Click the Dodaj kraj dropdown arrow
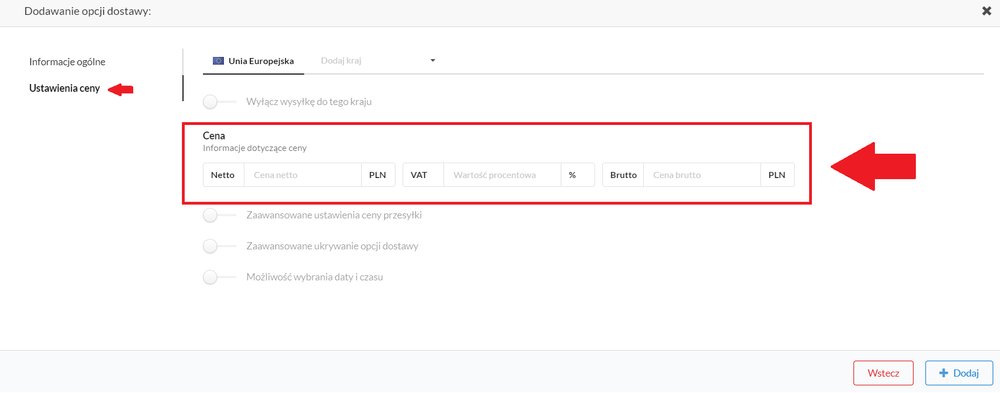This screenshot has height=393, width=1000. [432, 61]
